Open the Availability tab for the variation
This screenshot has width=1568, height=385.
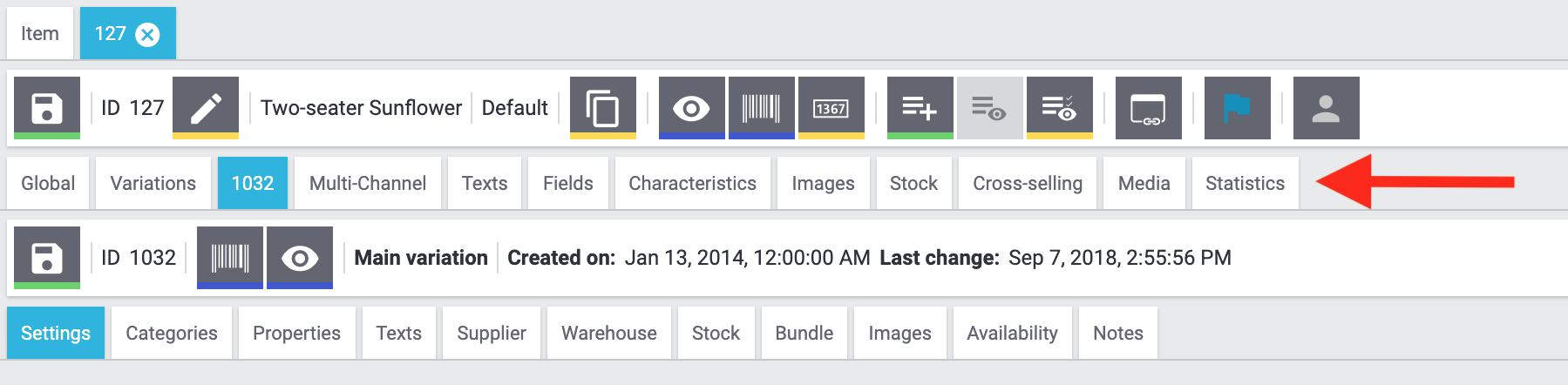(1012, 333)
